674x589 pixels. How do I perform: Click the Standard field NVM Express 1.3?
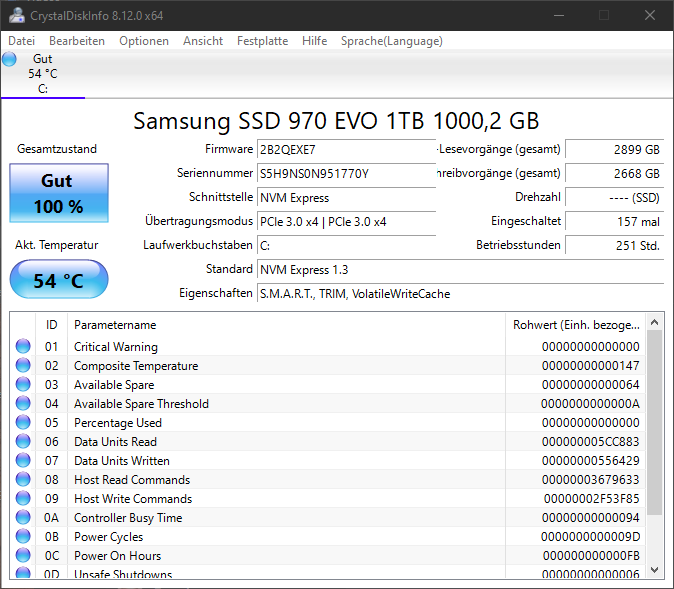pyautogui.click(x=461, y=270)
